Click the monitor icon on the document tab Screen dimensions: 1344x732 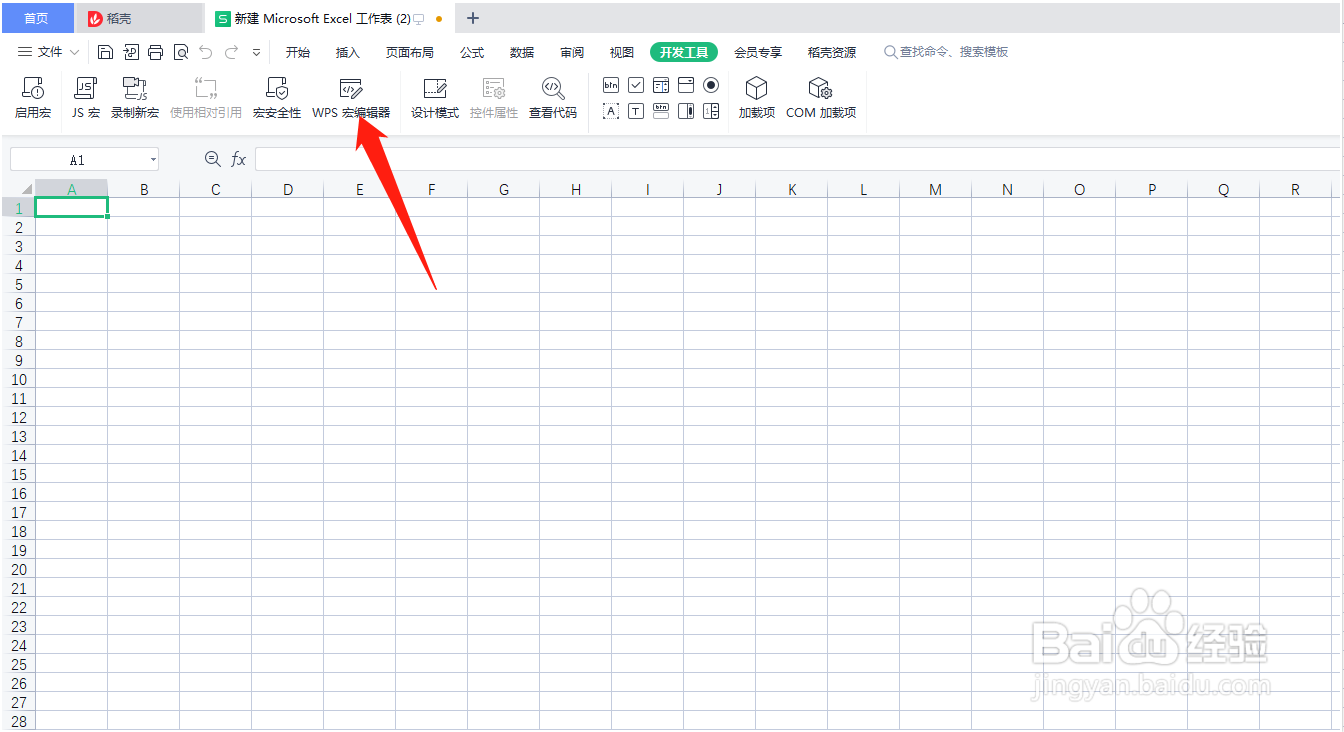419,19
